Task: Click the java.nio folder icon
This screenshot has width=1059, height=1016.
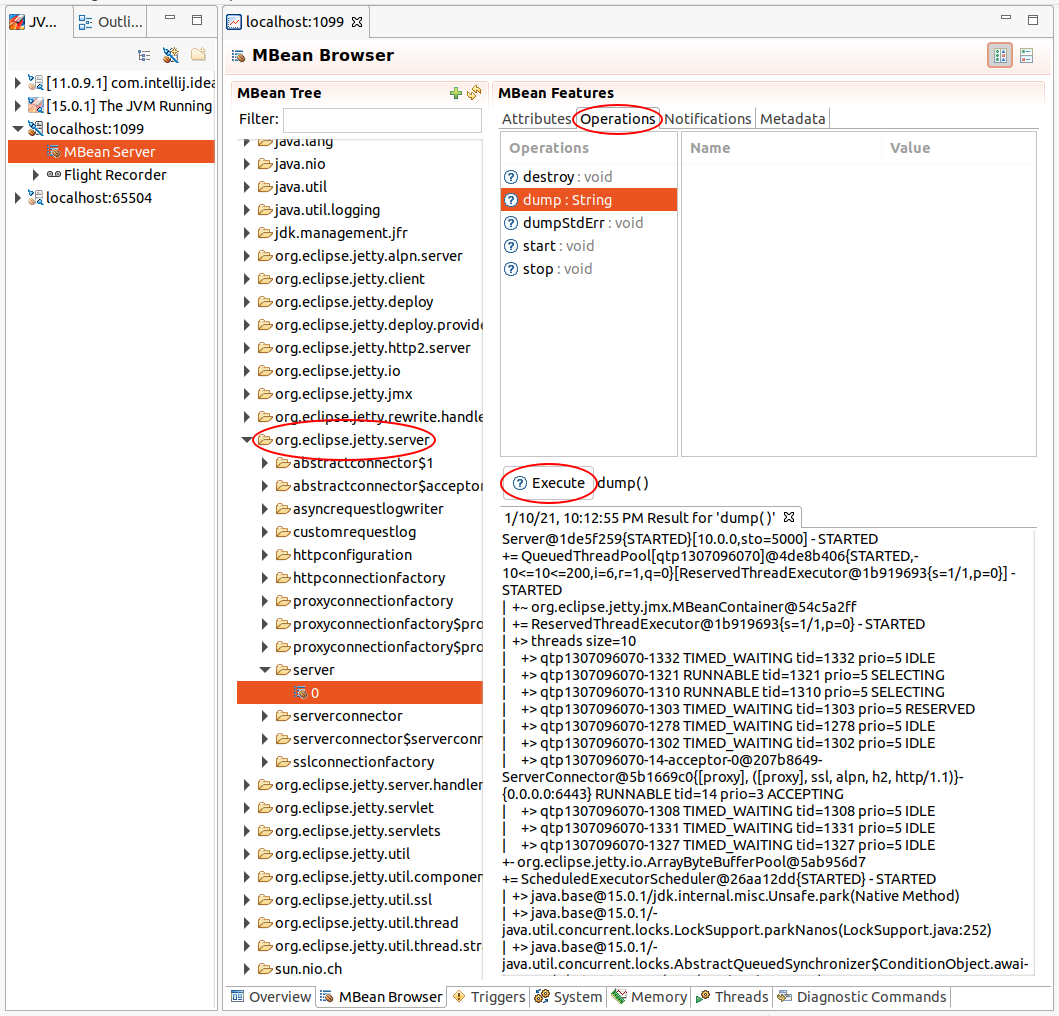Action: 265,163
